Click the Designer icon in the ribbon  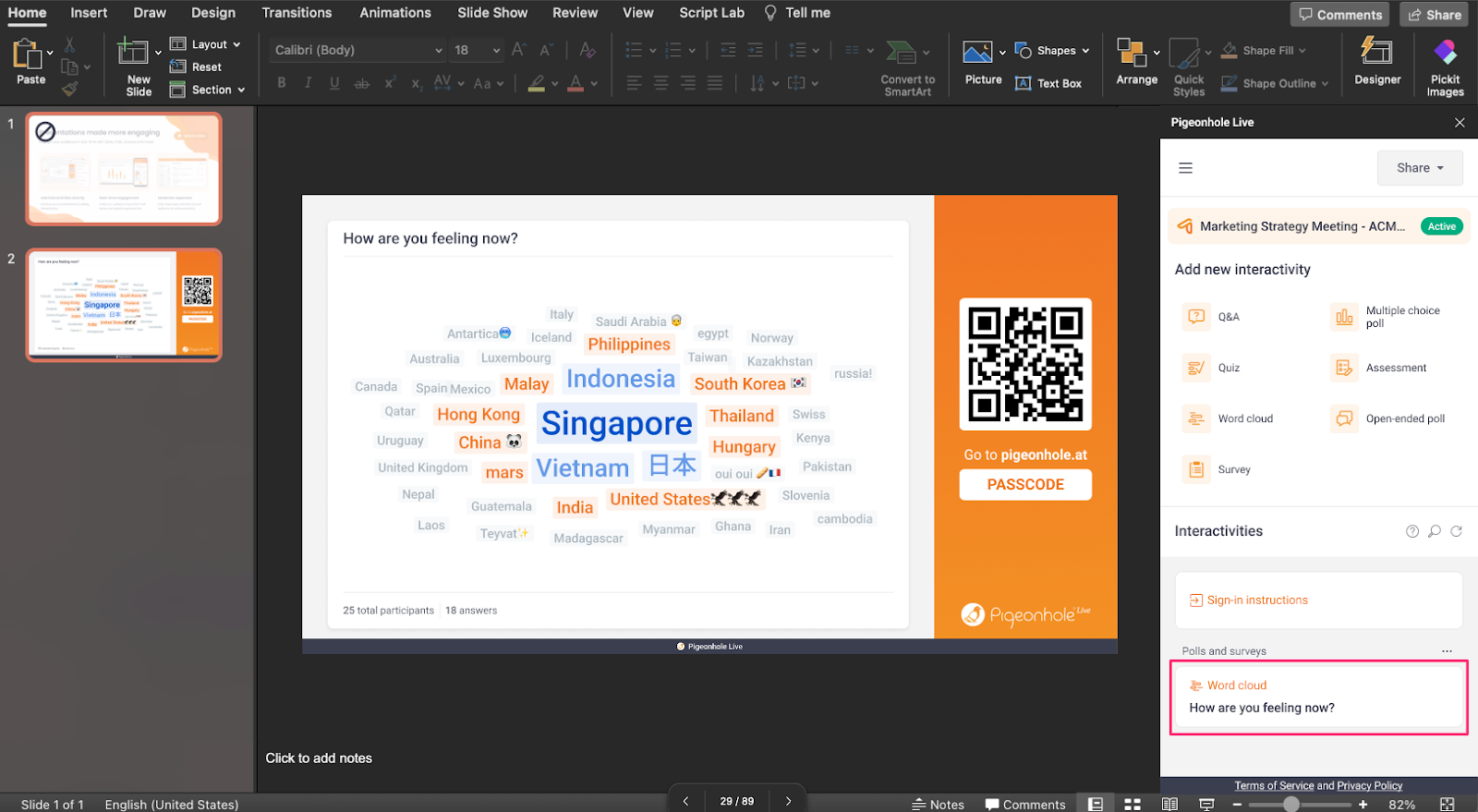coord(1376,61)
